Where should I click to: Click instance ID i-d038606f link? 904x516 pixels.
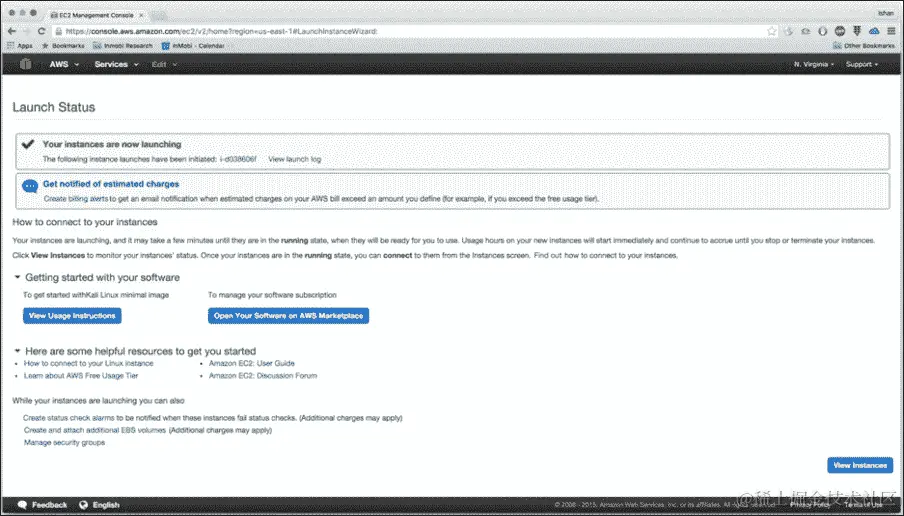click(238, 159)
